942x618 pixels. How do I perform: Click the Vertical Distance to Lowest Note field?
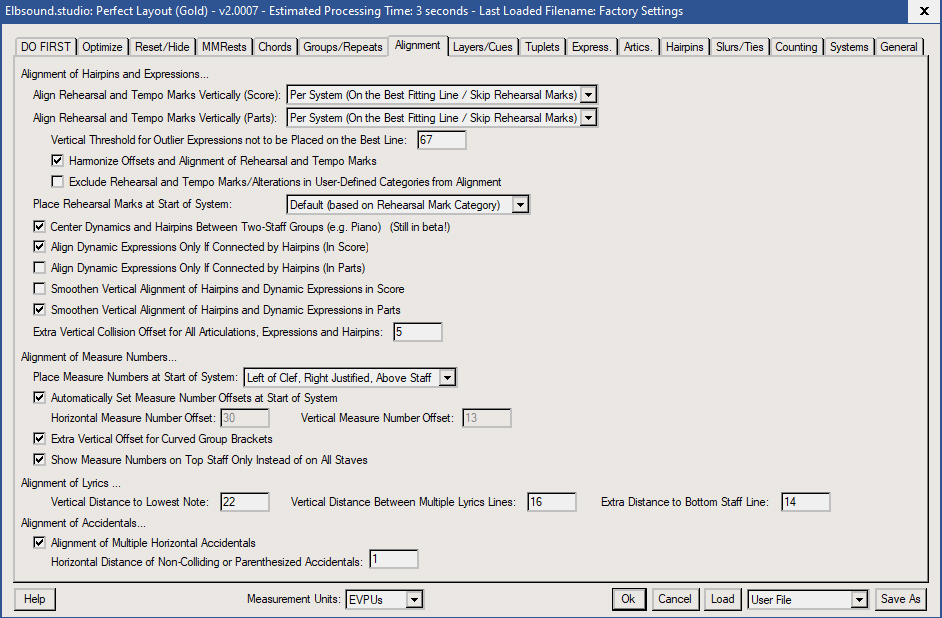244,502
